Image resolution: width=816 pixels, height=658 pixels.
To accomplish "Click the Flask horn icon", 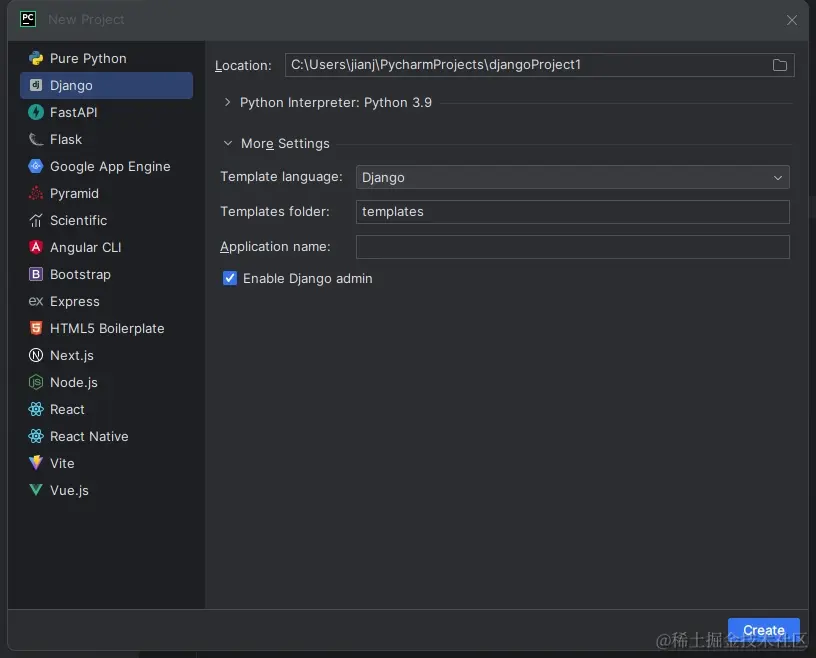I will 36,140.
